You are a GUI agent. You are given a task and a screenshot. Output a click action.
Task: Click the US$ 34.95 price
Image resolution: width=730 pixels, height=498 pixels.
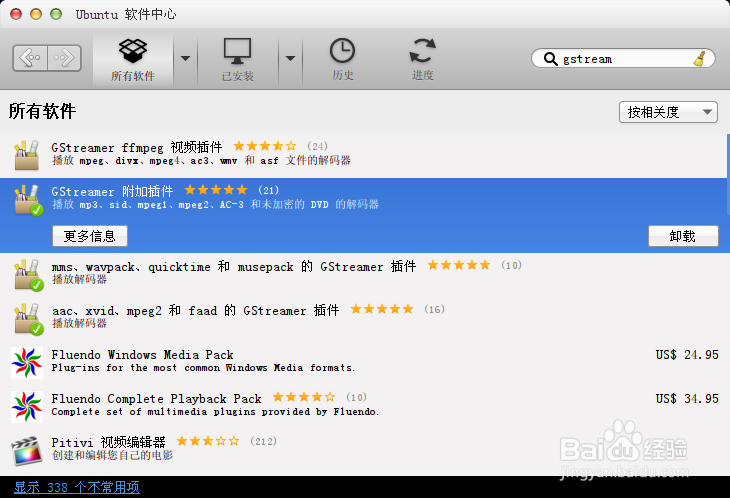pos(687,399)
